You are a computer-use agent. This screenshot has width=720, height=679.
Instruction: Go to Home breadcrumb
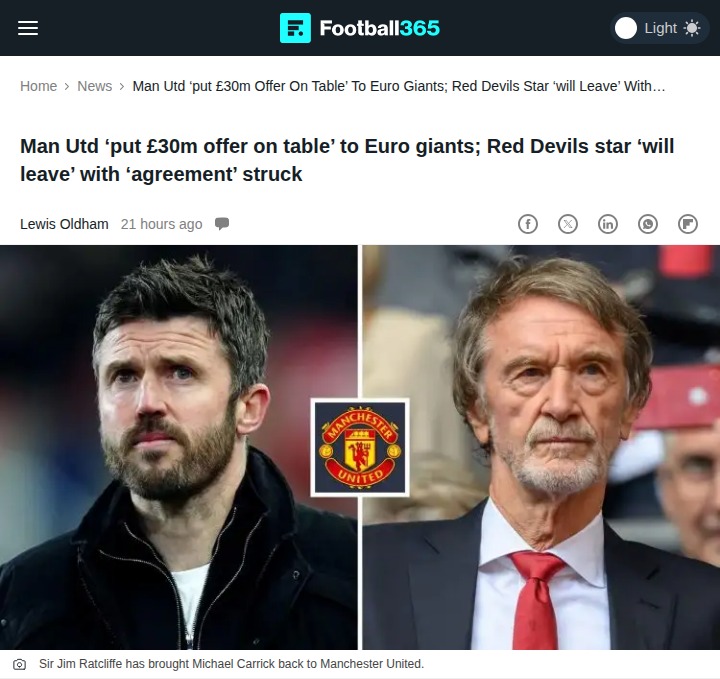39,86
